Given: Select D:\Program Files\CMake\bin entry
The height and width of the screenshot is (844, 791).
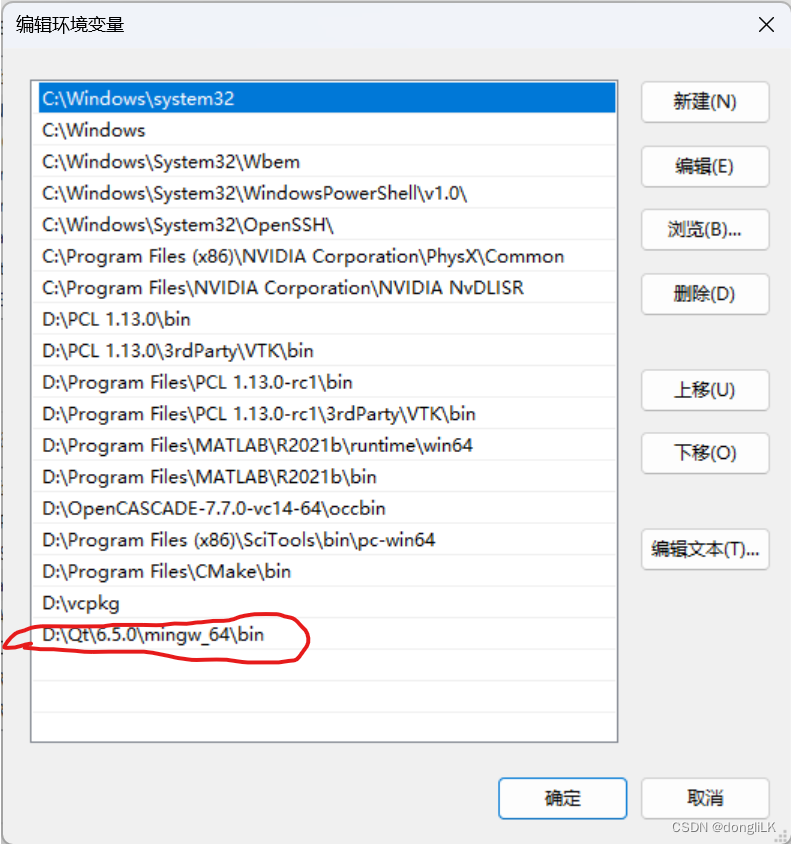Looking at the screenshot, I should pos(324,571).
